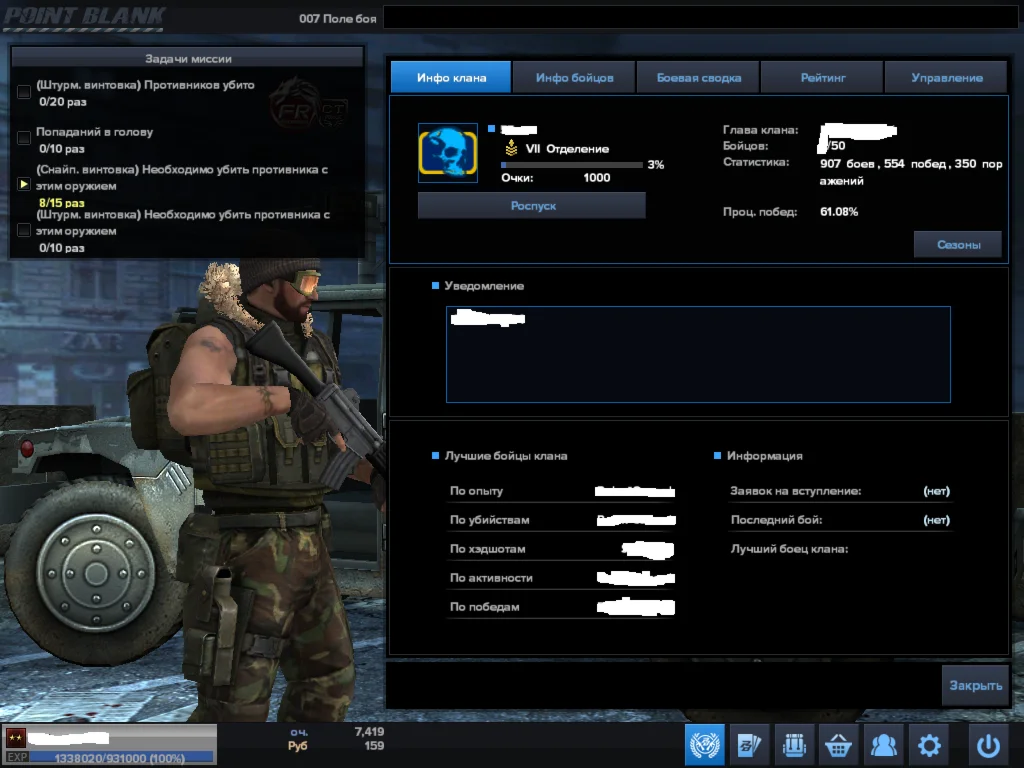Click the 7,419 points balance
The image size is (1024, 768).
coord(369,732)
